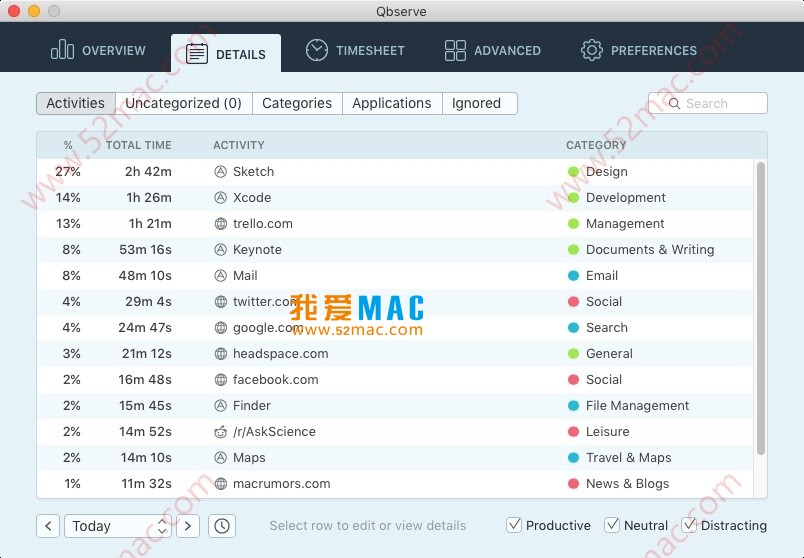Click the Keynote app icon
Viewport: 804px width, 558px height.
[220, 250]
